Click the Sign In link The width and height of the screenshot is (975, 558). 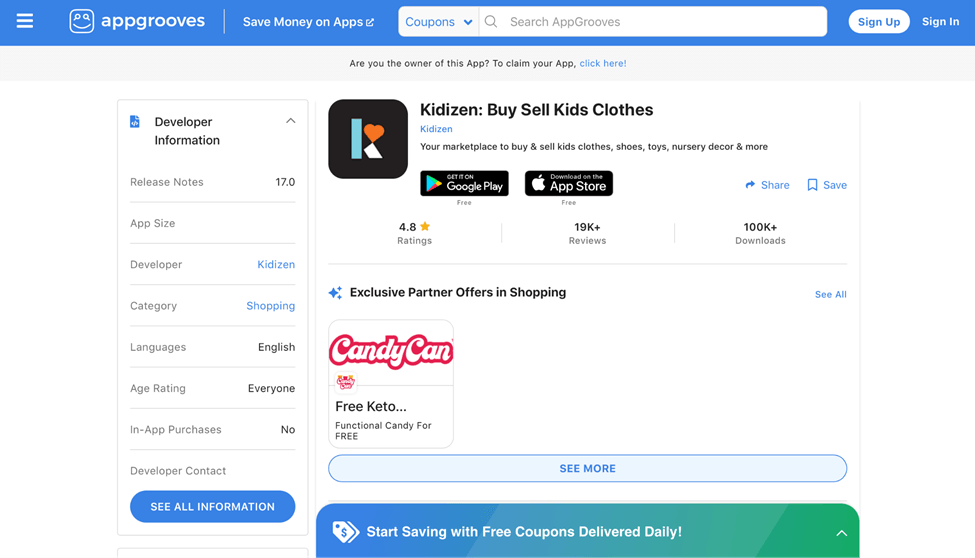940,22
